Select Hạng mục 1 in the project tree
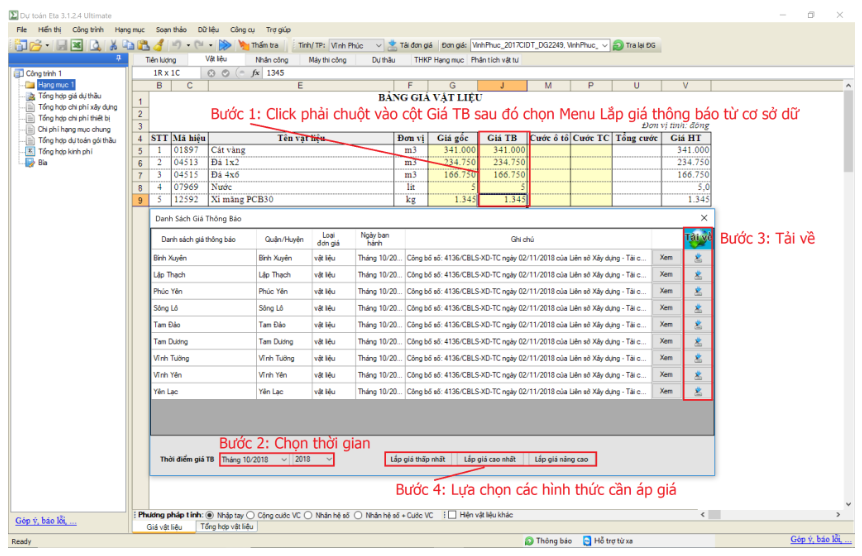 coord(56,85)
